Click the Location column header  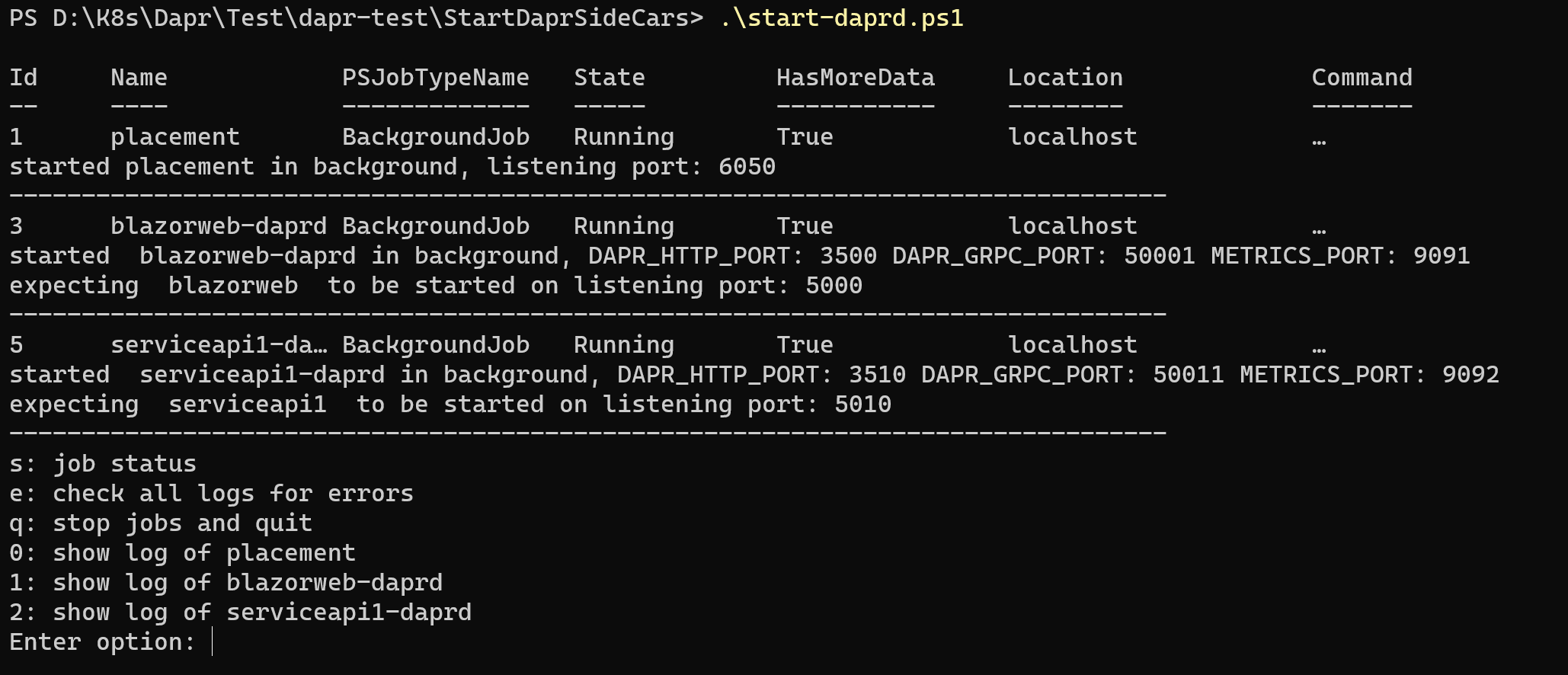coord(1065,78)
